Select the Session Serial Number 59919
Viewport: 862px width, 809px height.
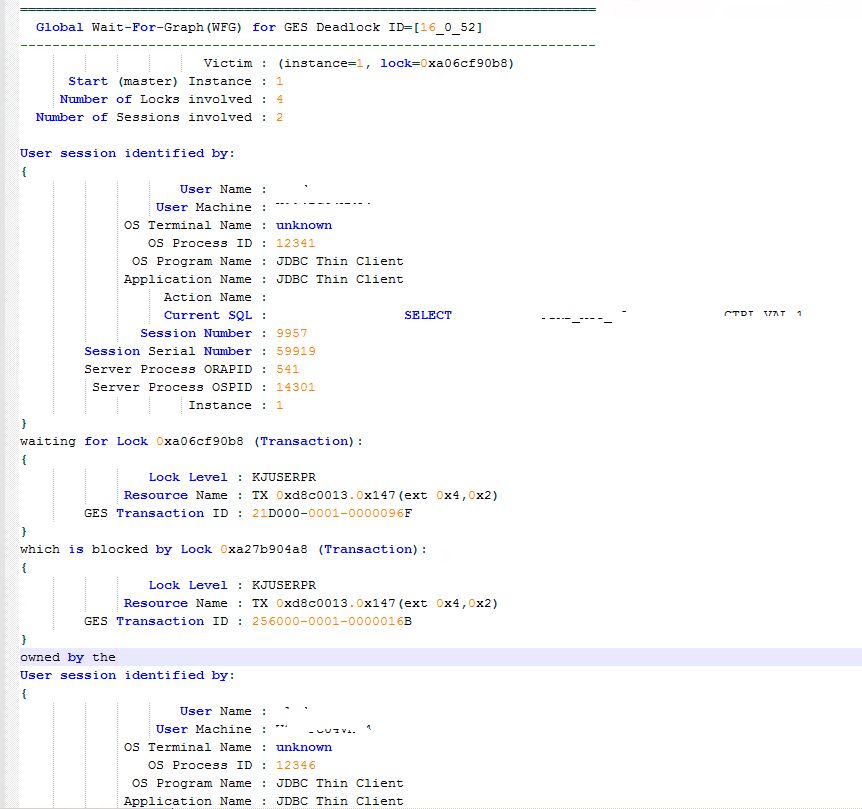pyautogui.click(x=296, y=351)
